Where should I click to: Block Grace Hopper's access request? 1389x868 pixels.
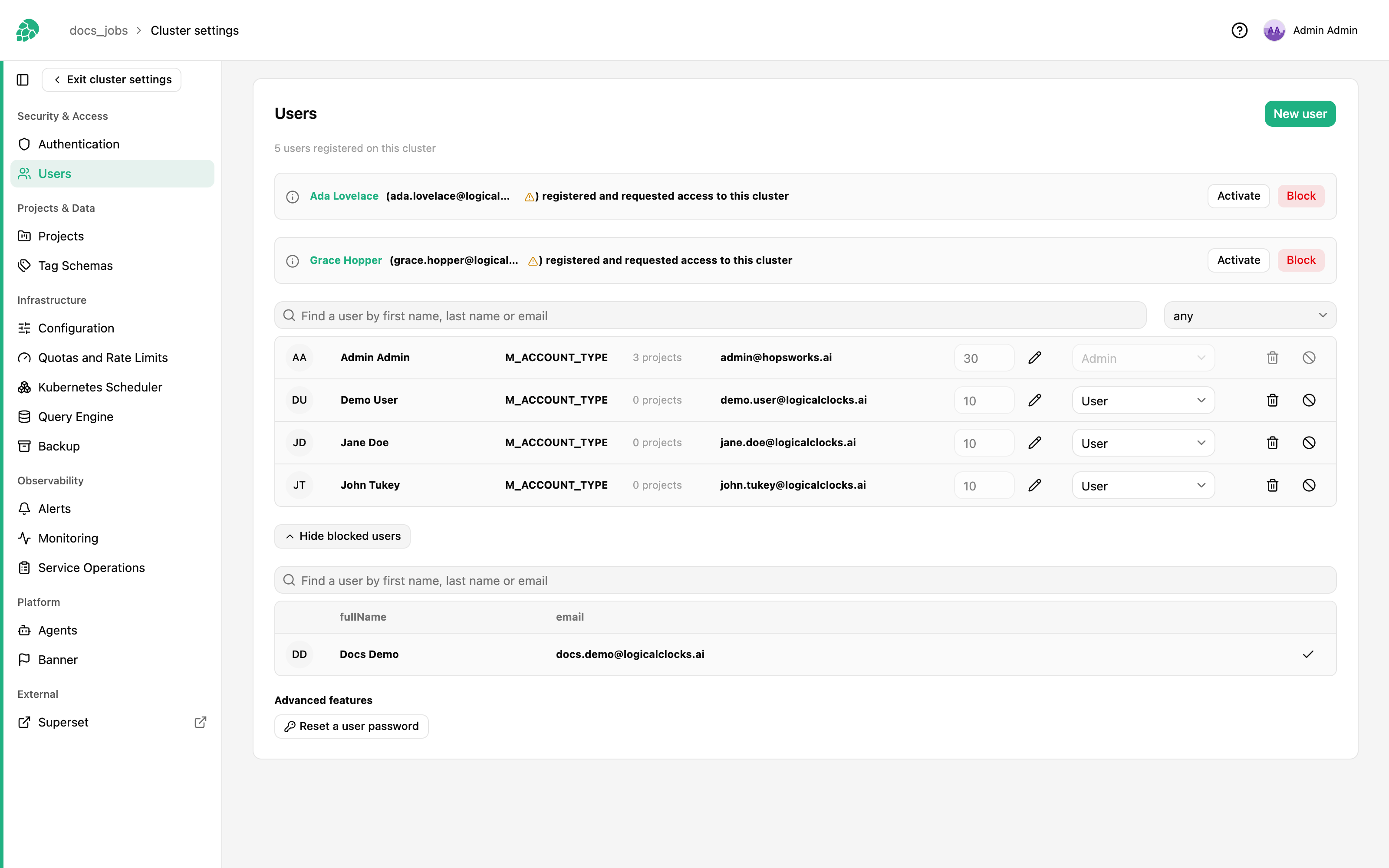pos(1300,260)
